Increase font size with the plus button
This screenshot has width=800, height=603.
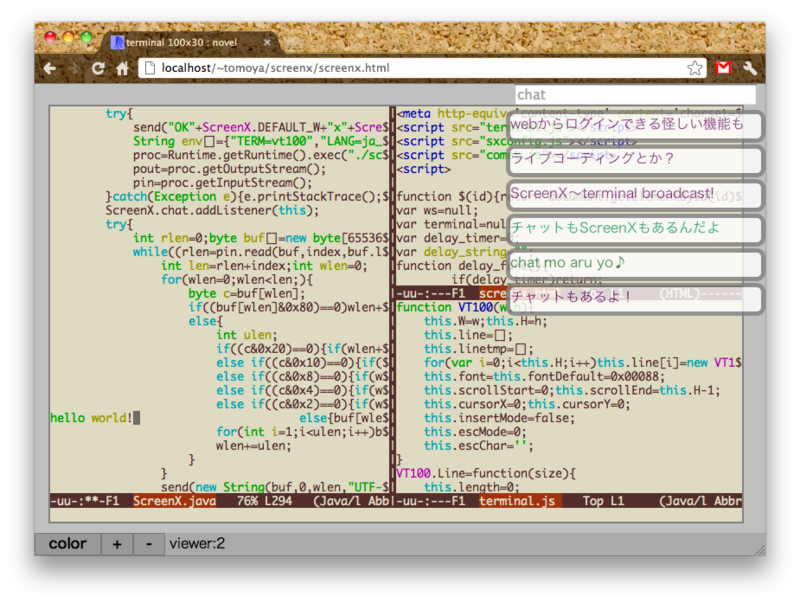coord(117,544)
